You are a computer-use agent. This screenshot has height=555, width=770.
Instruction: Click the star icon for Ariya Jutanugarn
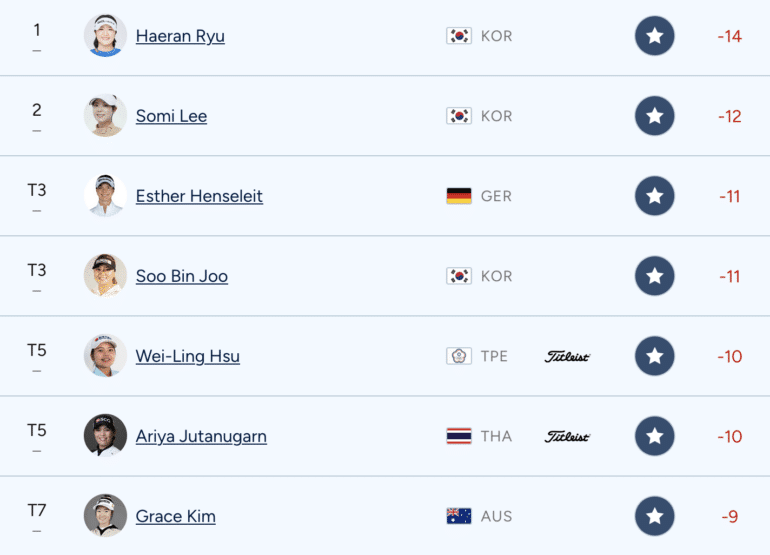tap(655, 436)
